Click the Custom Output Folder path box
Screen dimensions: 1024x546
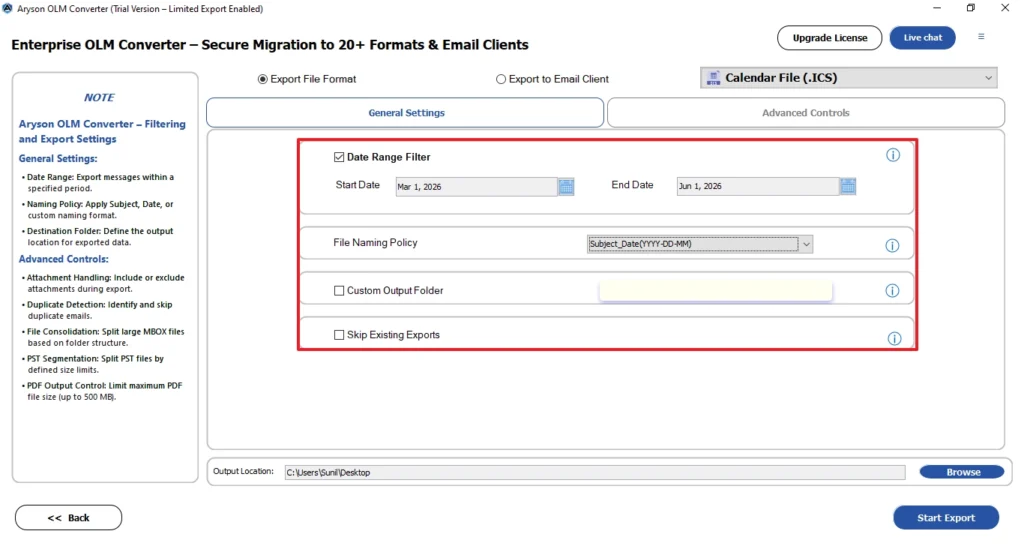(716, 291)
